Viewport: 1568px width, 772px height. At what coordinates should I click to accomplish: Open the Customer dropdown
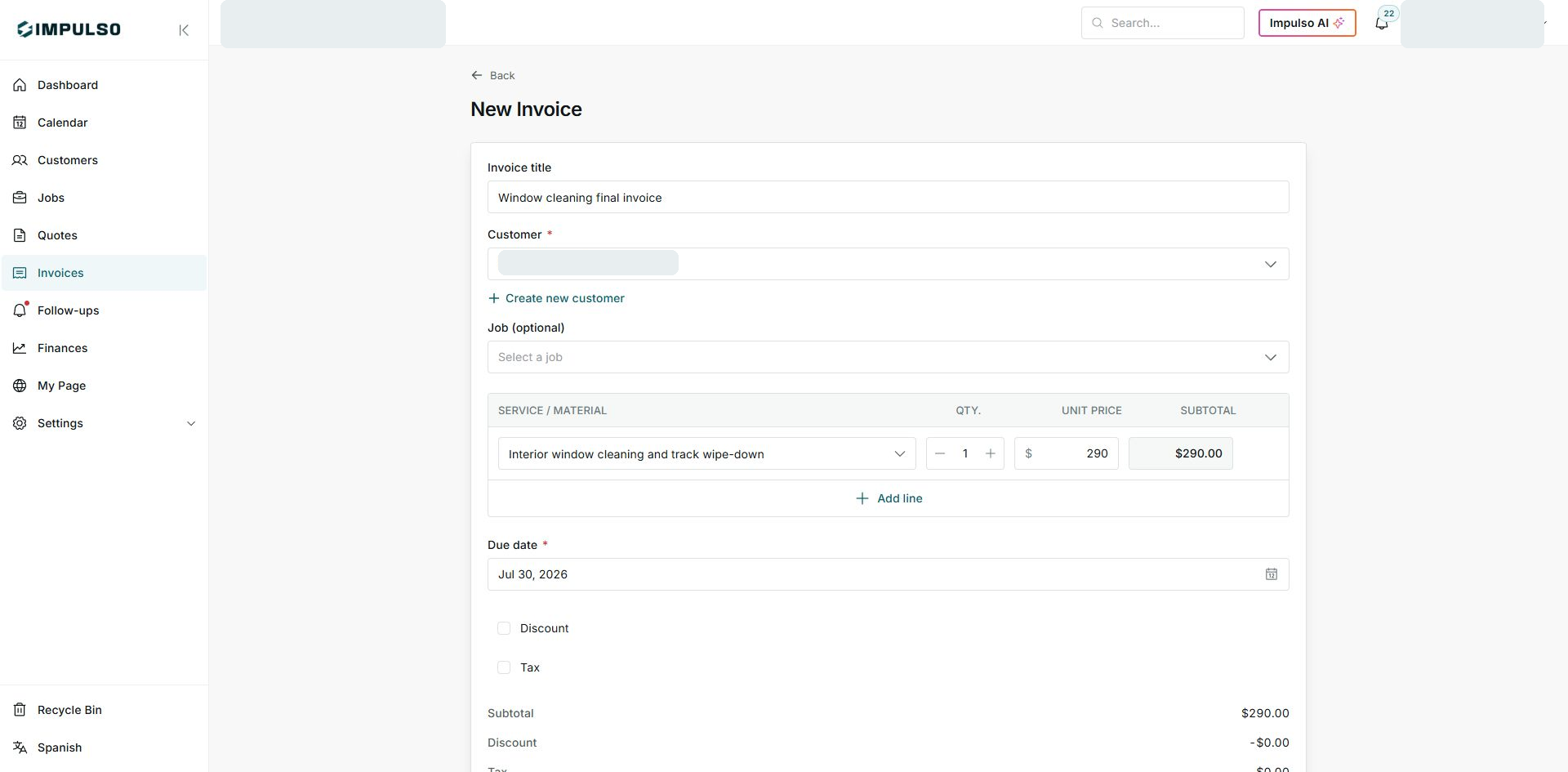coord(889,264)
